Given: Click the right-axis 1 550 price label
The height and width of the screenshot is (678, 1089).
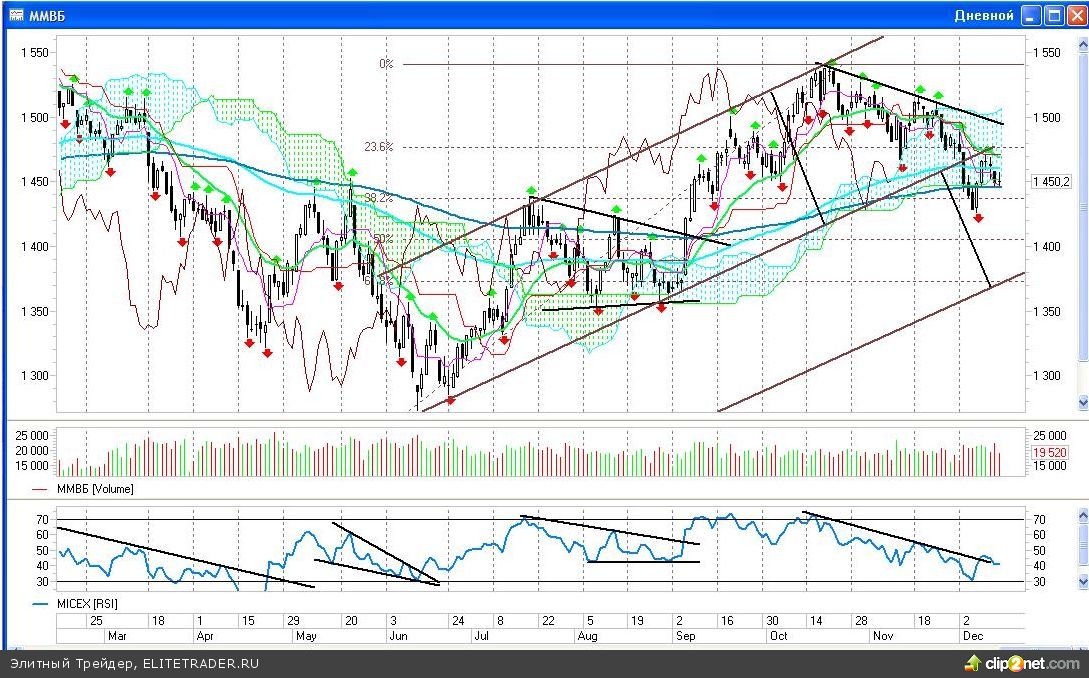Looking at the screenshot, I should pos(1047,53).
